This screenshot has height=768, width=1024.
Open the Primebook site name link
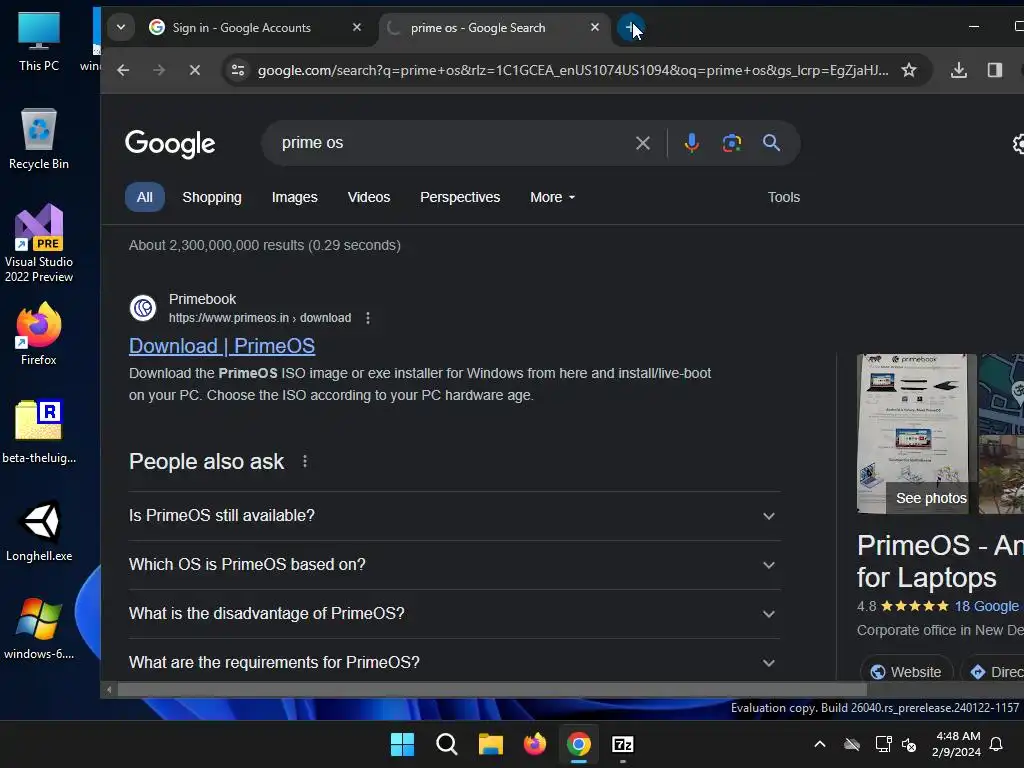point(202,299)
